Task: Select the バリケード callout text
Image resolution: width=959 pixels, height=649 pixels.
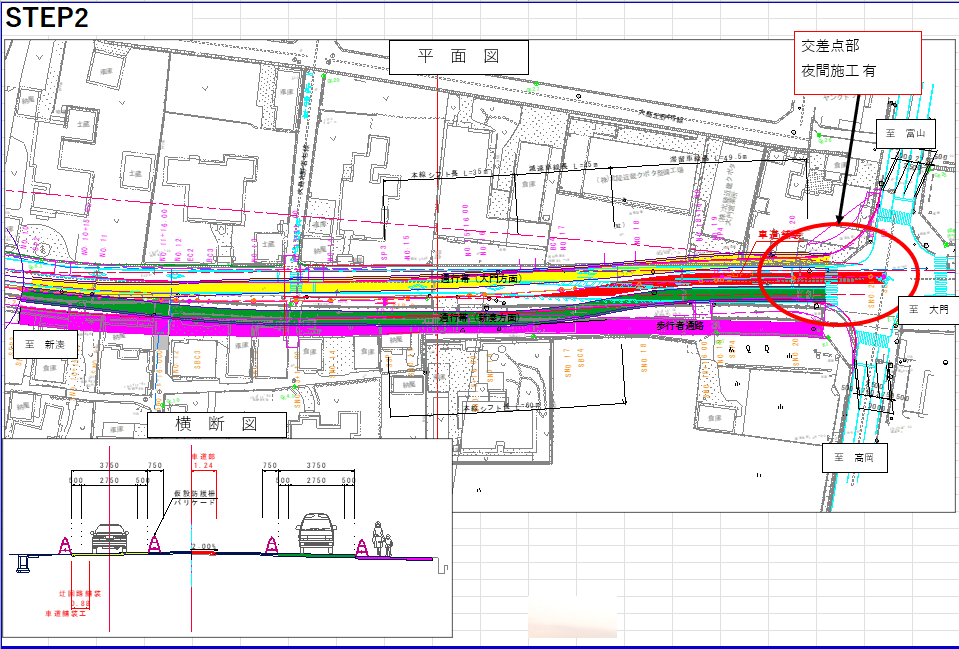Action: click(195, 502)
